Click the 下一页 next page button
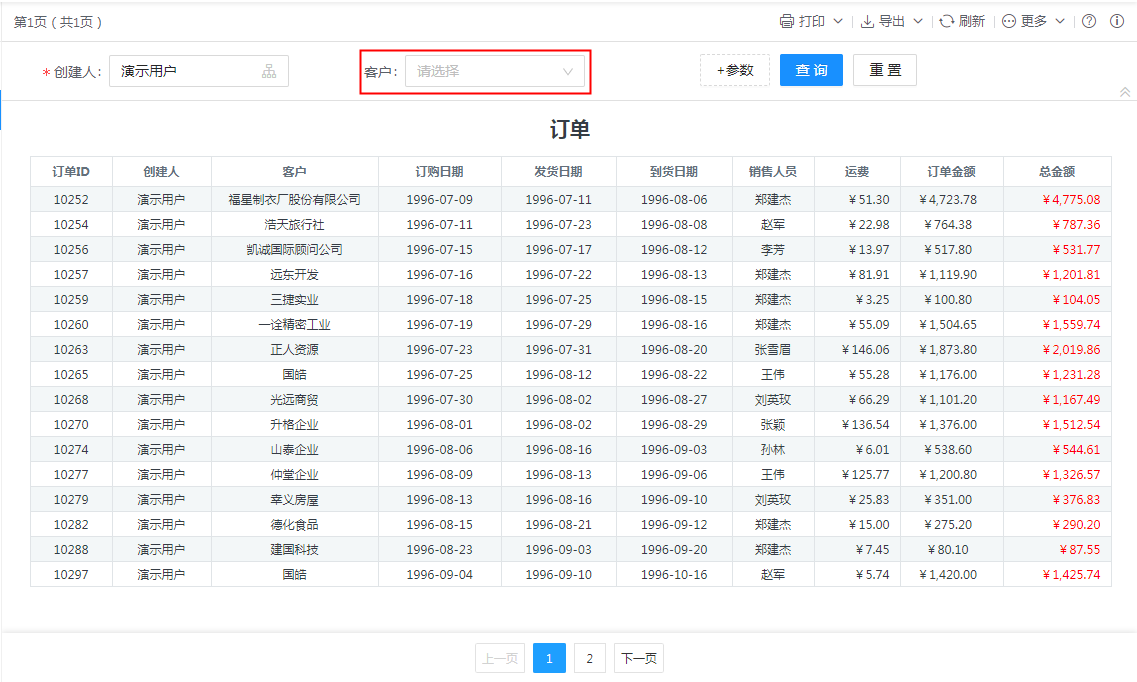 (x=639, y=658)
